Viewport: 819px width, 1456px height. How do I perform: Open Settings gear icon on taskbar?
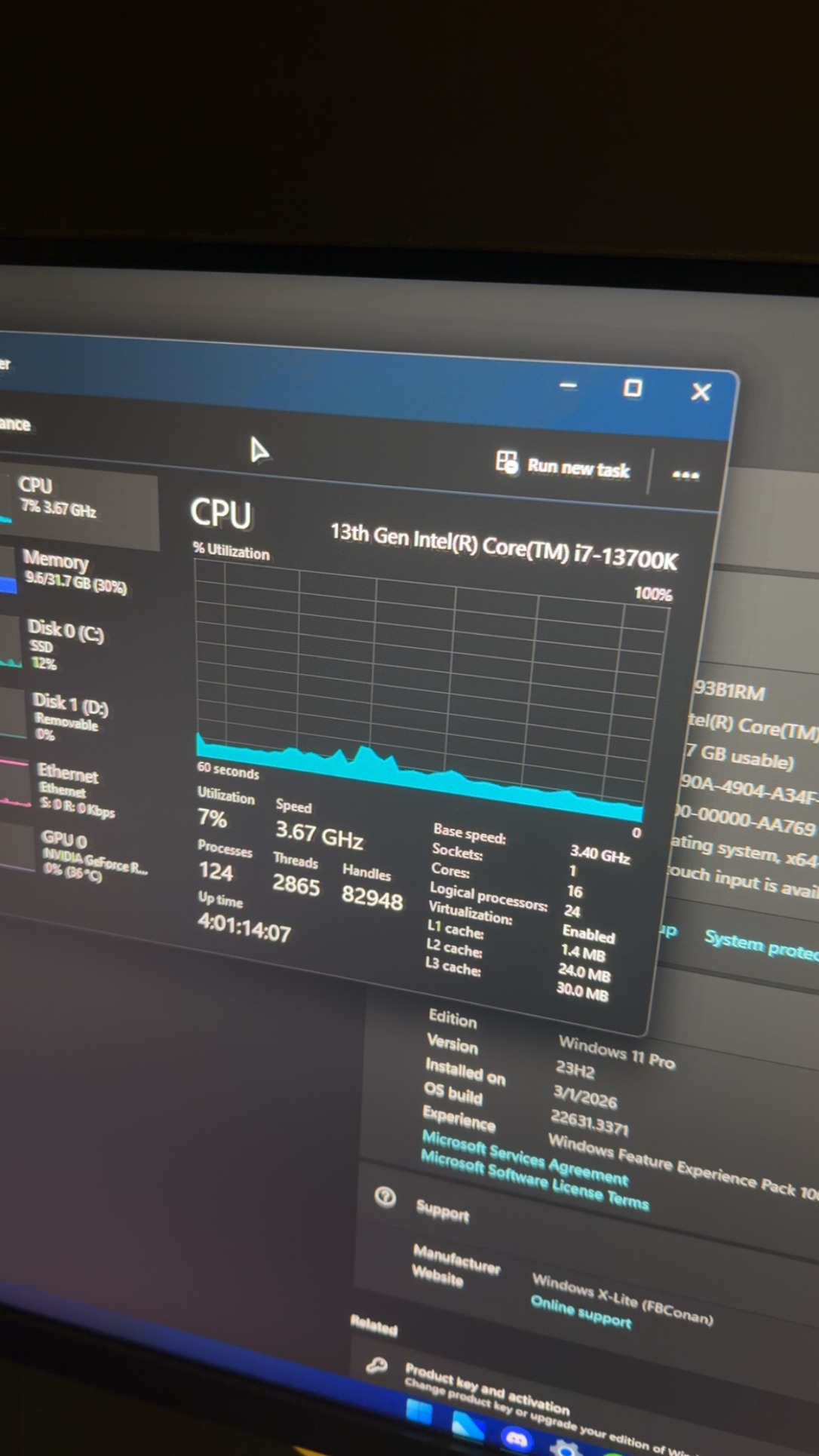(564, 1448)
